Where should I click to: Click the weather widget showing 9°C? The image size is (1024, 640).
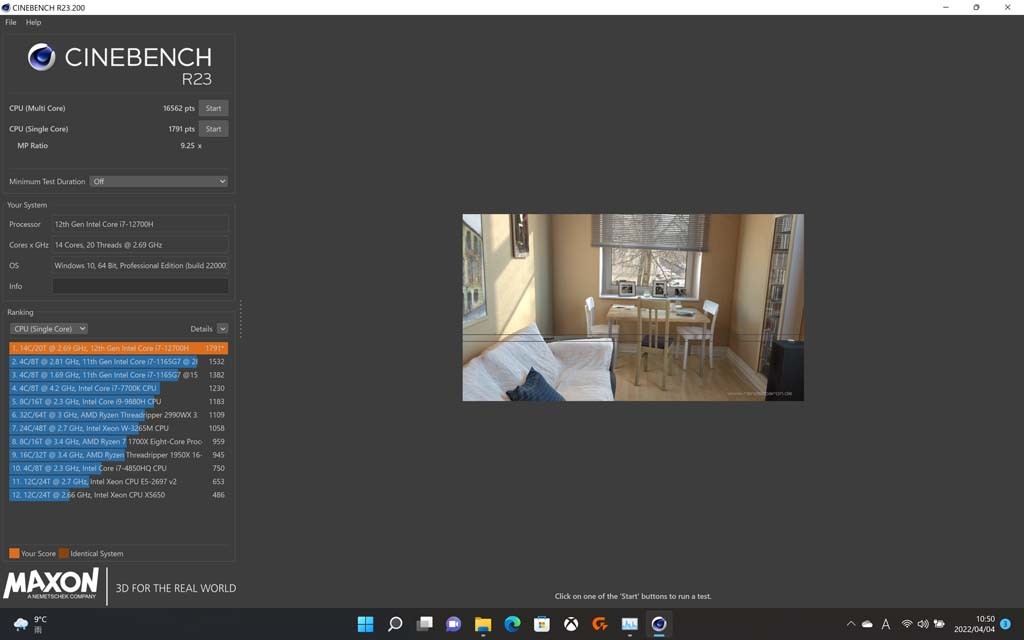point(30,624)
